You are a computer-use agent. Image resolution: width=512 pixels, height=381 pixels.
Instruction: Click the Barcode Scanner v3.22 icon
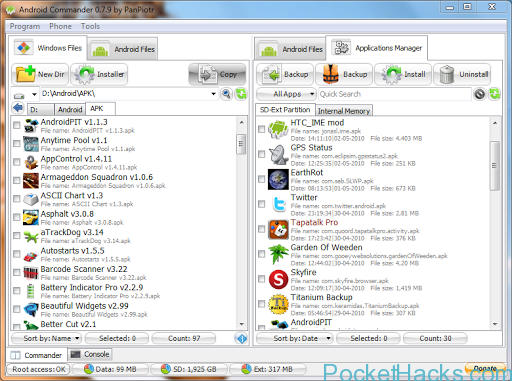coord(31,273)
